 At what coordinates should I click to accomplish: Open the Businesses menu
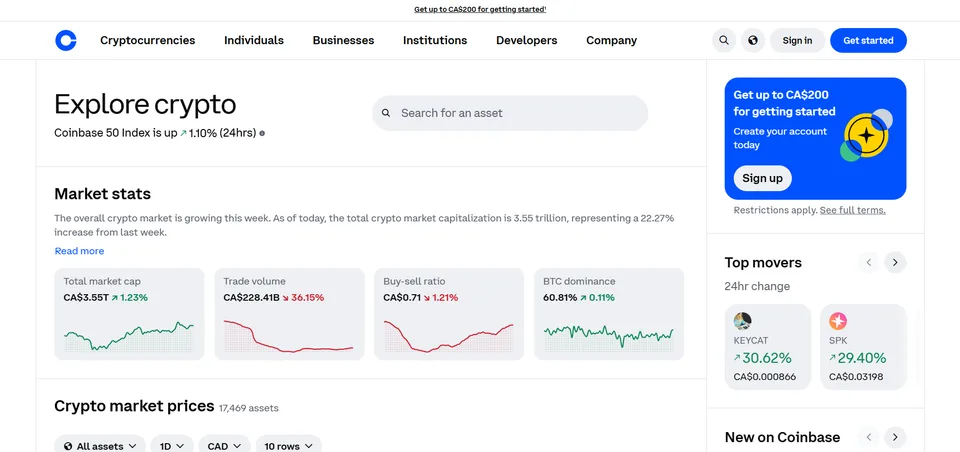pyautogui.click(x=343, y=40)
